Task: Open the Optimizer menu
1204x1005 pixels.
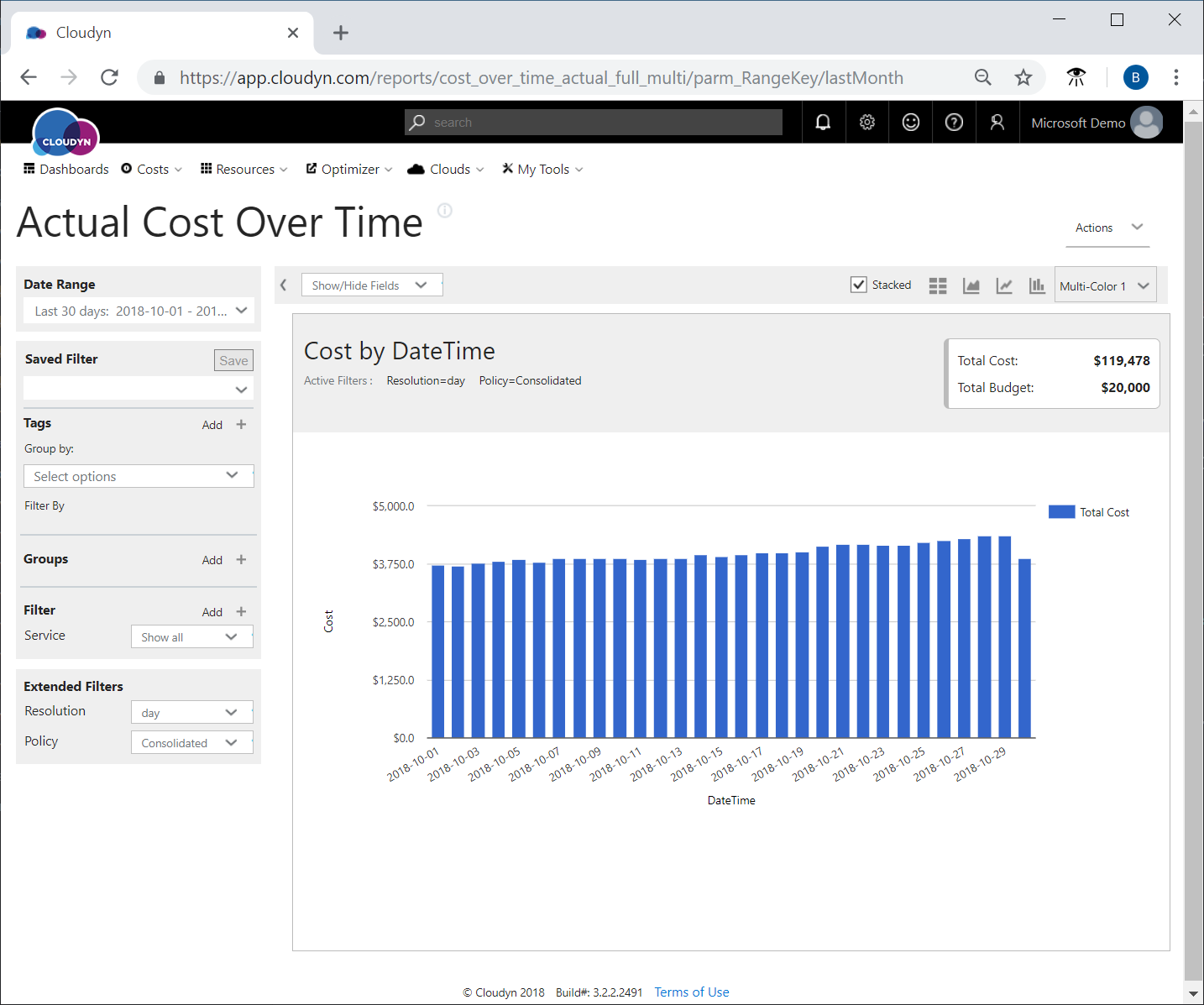Action: [x=349, y=170]
